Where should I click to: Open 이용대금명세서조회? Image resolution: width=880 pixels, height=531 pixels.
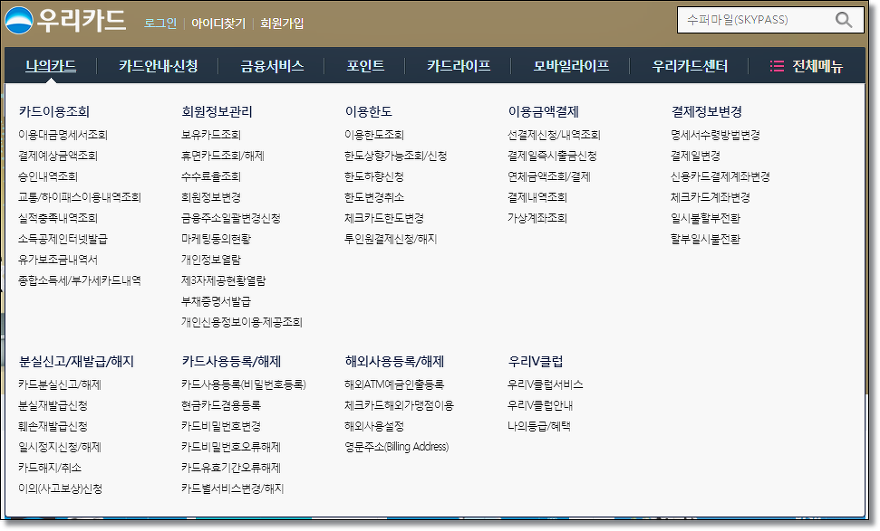click(63, 135)
